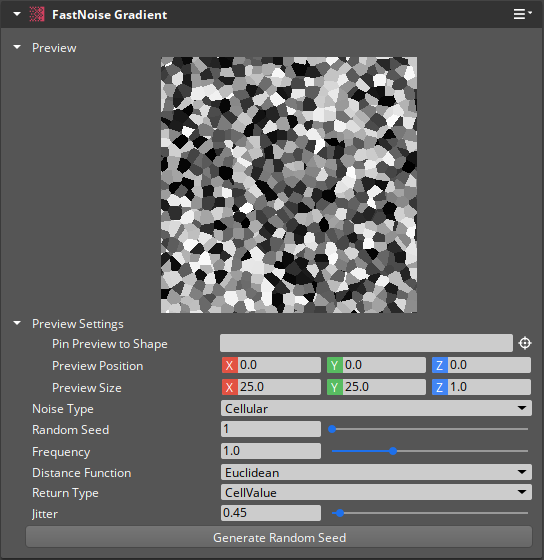Image resolution: width=544 pixels, height=560 pixels.
Task: Click the Noise Type label
Action: [63, 409]
